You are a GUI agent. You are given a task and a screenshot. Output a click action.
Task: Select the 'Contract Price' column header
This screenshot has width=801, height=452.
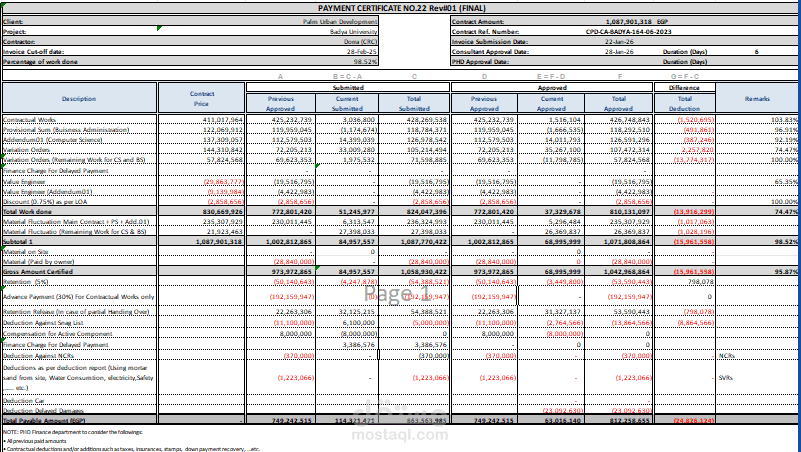click(201, 99)
